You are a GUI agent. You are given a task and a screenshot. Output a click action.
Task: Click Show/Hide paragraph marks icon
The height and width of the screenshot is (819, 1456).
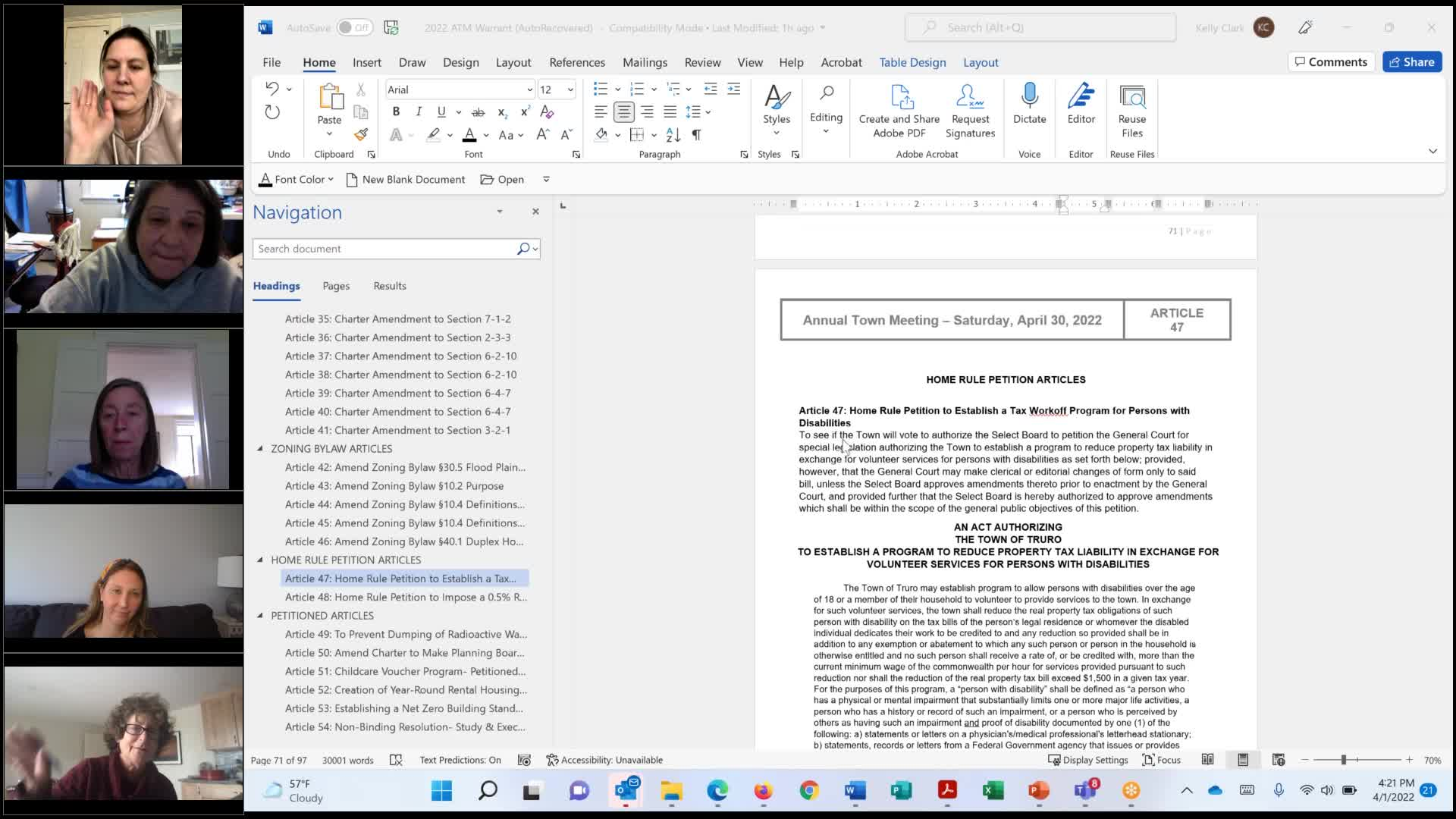point(696,135)
